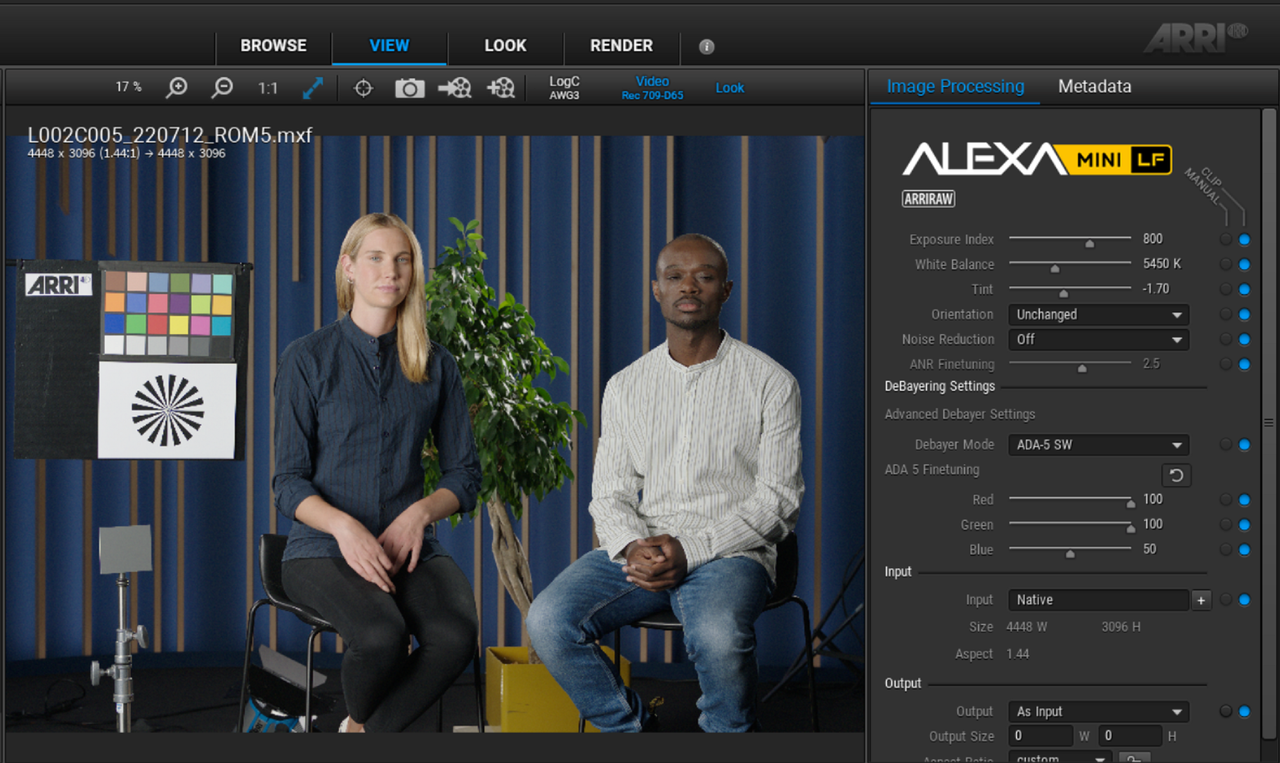Select manual blue radio for Orientation
Image resolution: width=1280 pixels, height=763 pixels.
click(1244, 315)
